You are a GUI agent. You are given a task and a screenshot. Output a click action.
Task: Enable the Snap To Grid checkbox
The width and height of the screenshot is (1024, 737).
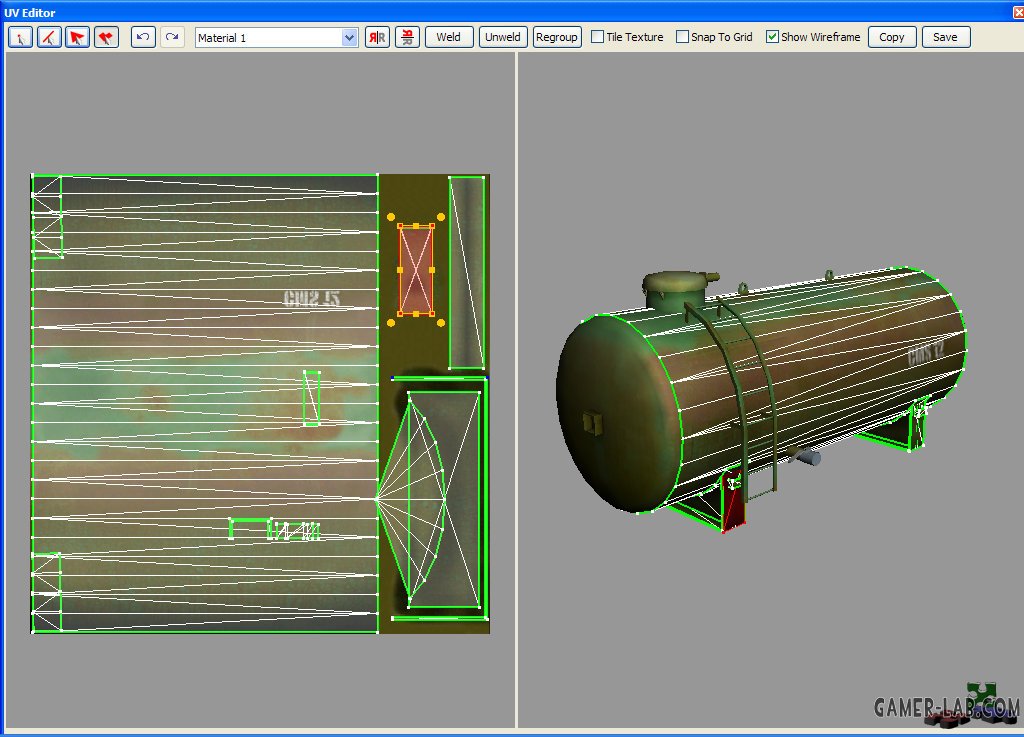[682, 37]
